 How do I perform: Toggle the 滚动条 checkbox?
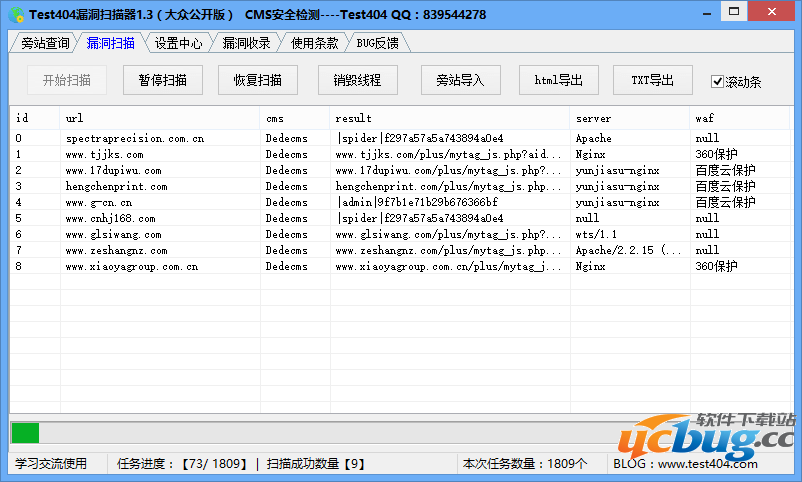click(717, 81)
